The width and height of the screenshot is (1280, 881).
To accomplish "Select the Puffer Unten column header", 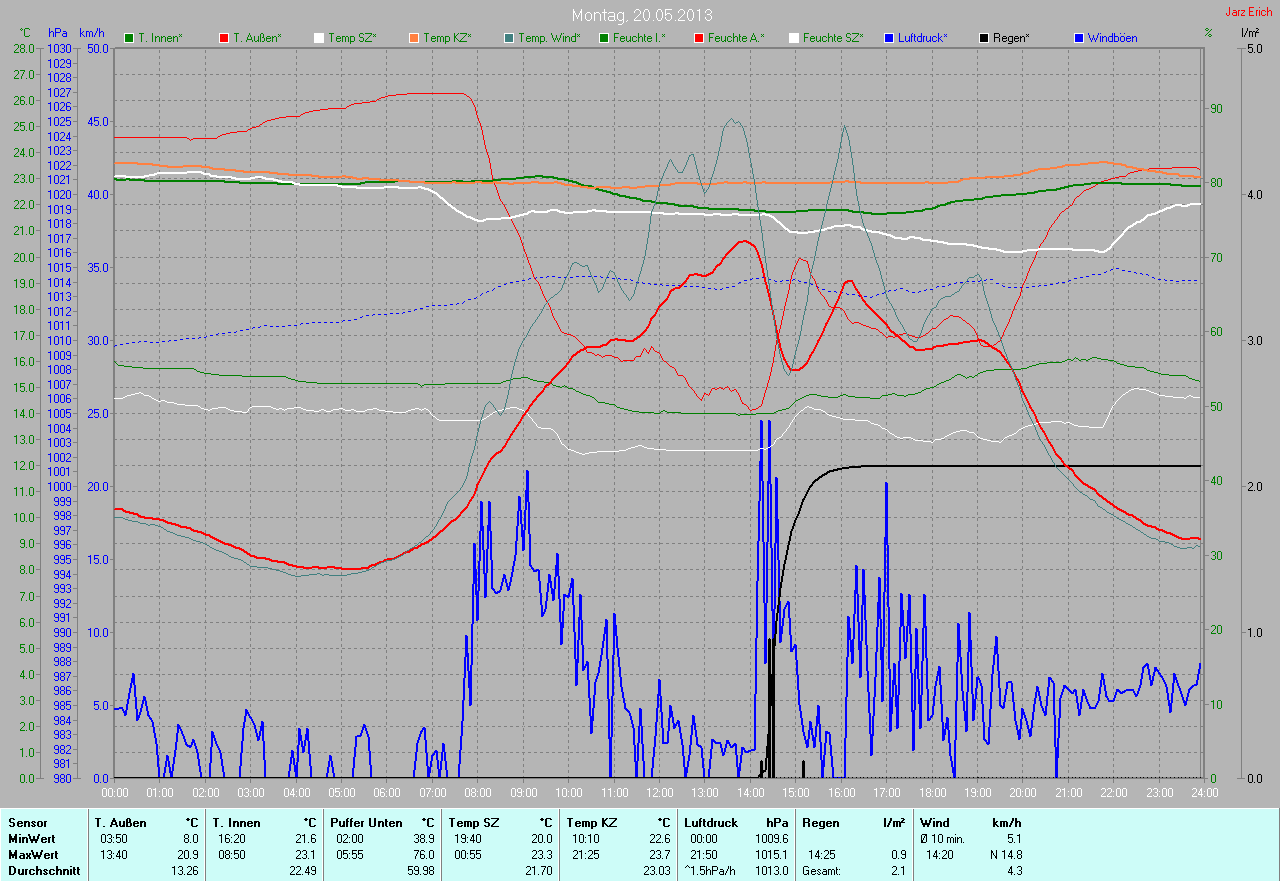I will pyautogui.click(x=366, y=823).
